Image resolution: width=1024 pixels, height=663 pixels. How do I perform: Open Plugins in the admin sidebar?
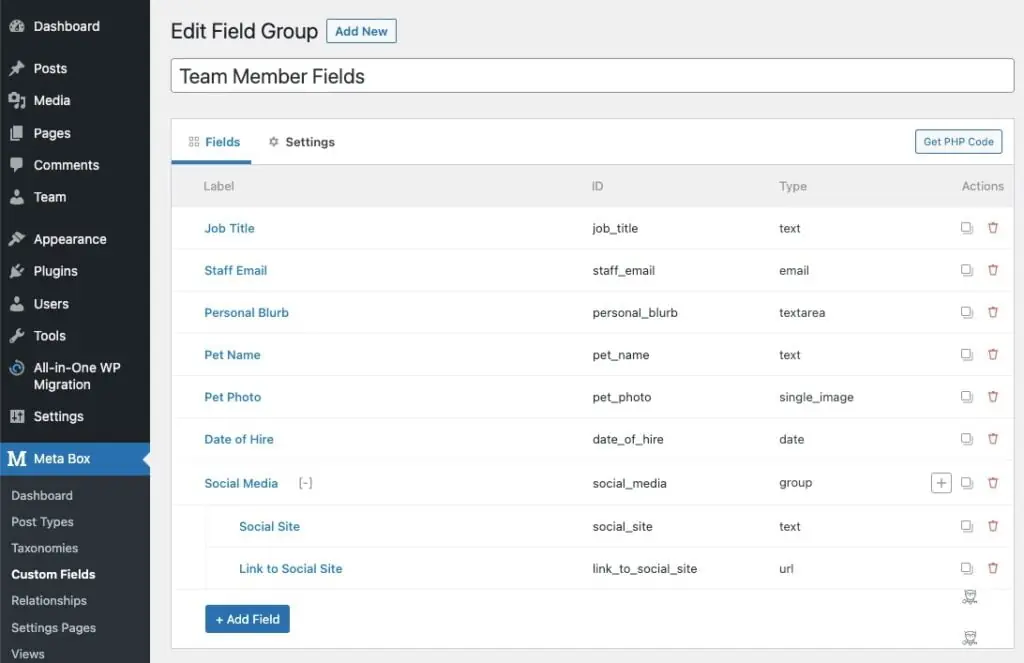pos(75,271)
